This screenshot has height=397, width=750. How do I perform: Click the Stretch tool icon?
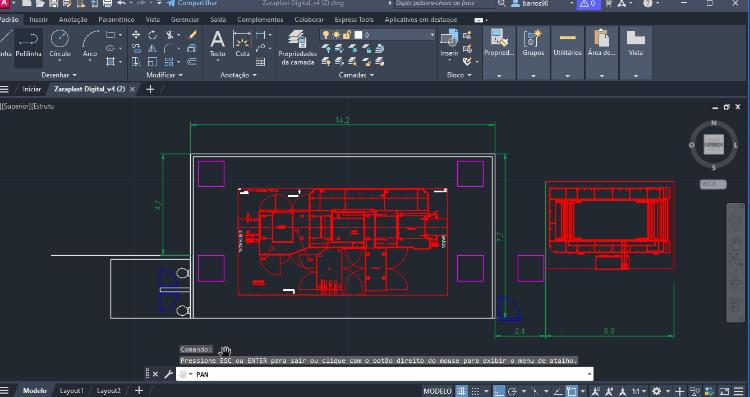[x=136, y=62]
